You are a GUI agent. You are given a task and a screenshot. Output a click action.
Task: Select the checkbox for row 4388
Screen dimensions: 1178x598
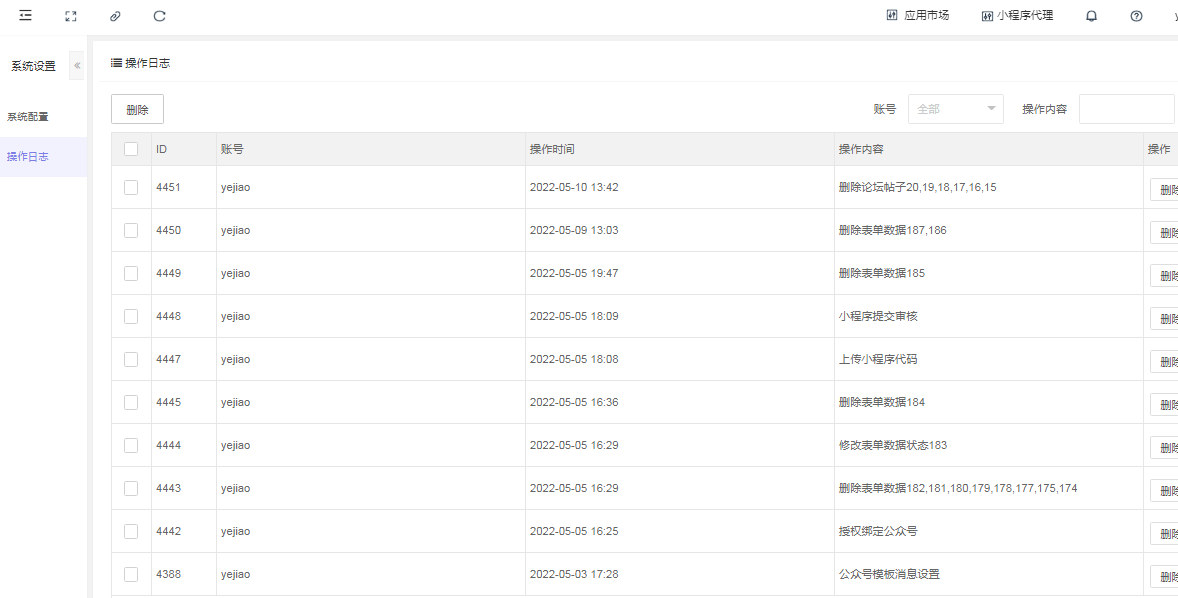[131, 574]
